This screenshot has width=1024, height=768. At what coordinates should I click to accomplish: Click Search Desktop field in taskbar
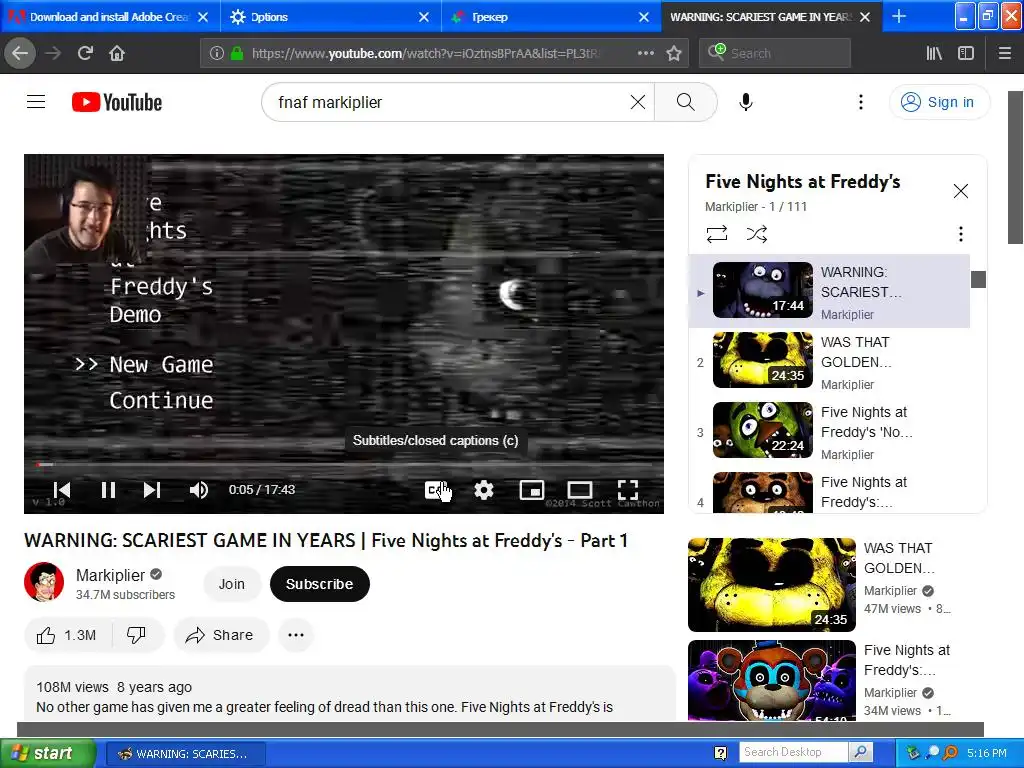(793, 752)
